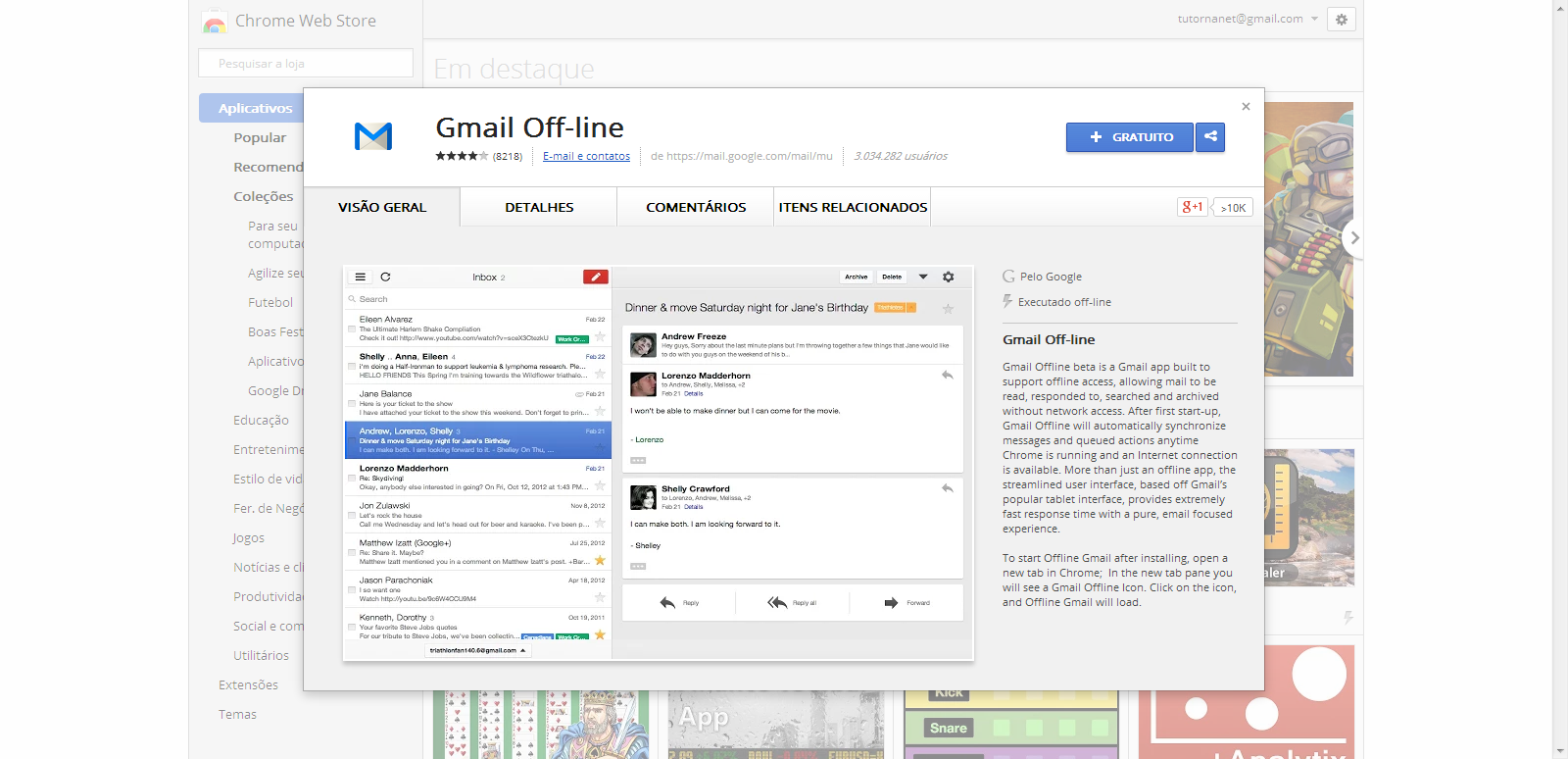
Task: Close the Gmail Off-line dialog
Action: point(1246,106)
